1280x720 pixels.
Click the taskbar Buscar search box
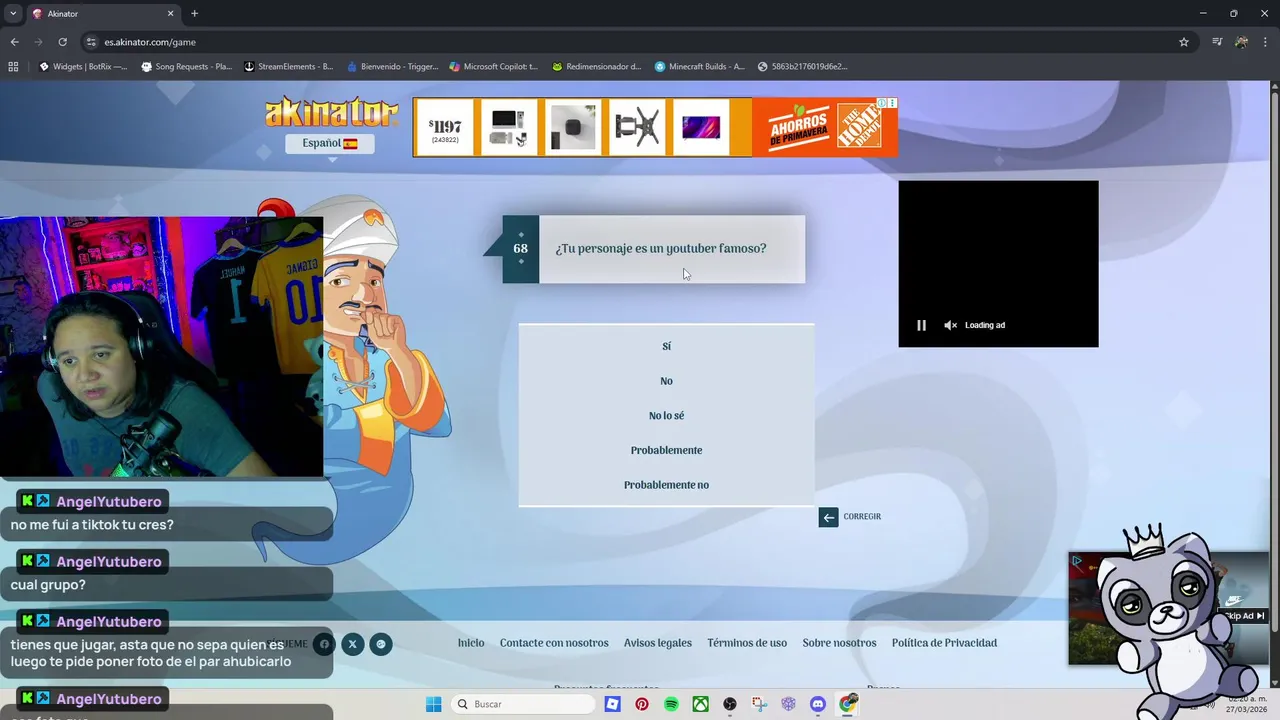tap(522, 704)
